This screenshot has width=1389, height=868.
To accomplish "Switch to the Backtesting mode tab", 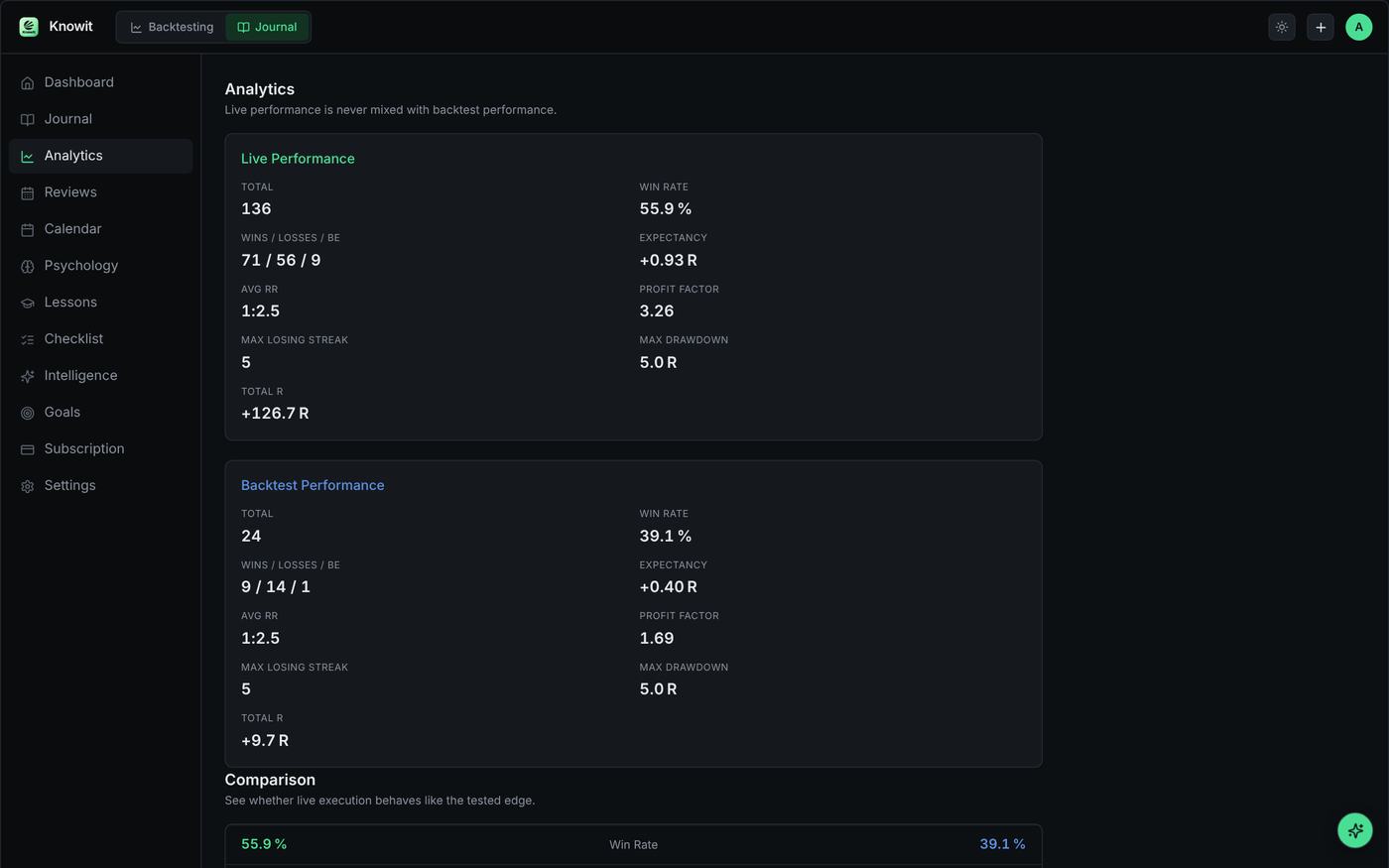I will point(172,27).
